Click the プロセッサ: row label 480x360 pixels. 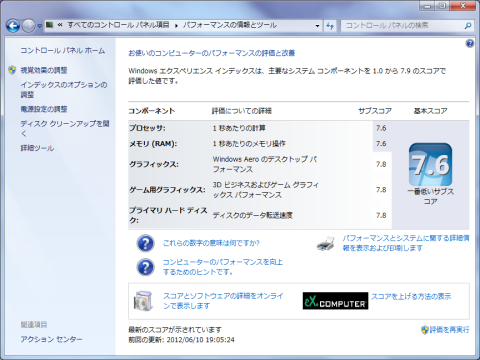click(x=147, y=128)
